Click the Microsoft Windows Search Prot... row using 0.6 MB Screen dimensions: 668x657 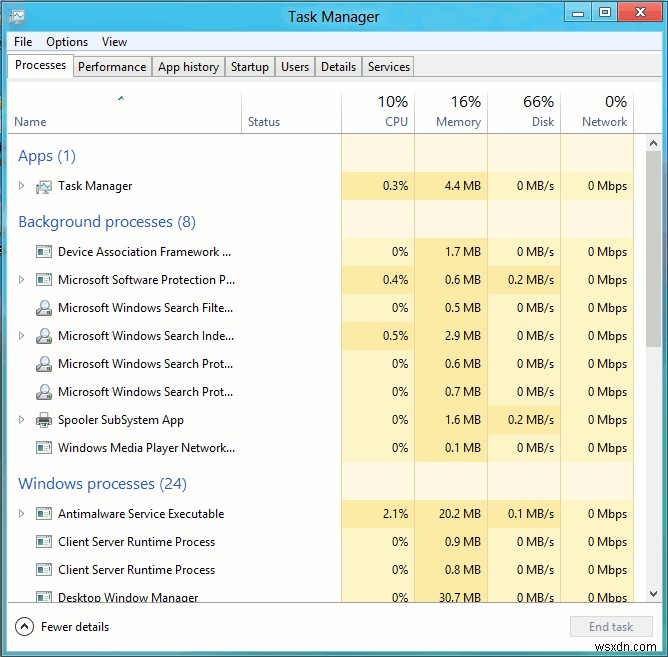[320, 364]
